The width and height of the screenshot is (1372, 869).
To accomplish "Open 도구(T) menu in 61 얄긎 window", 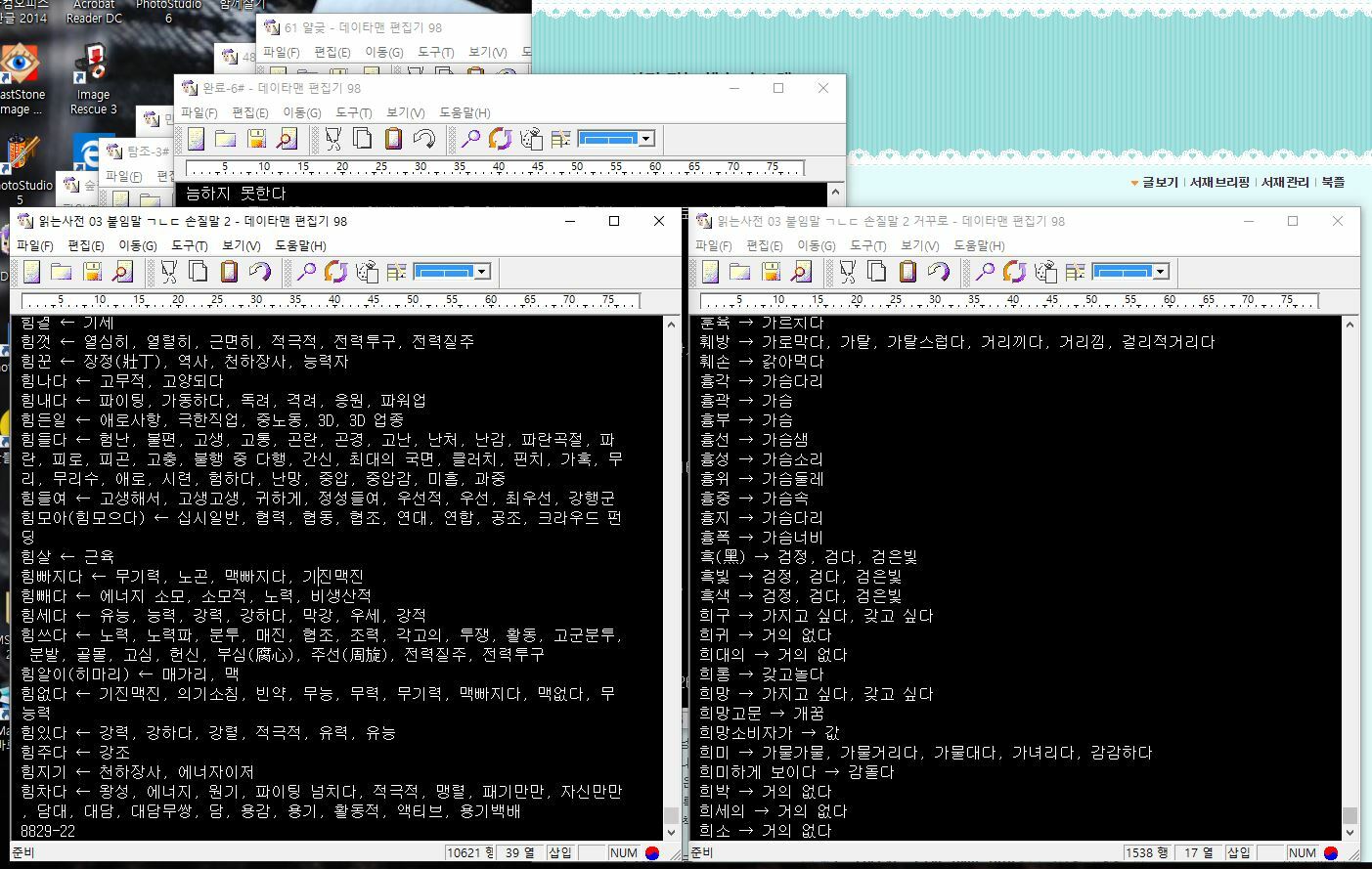I will pyautogui.click(x=436, y=52).
